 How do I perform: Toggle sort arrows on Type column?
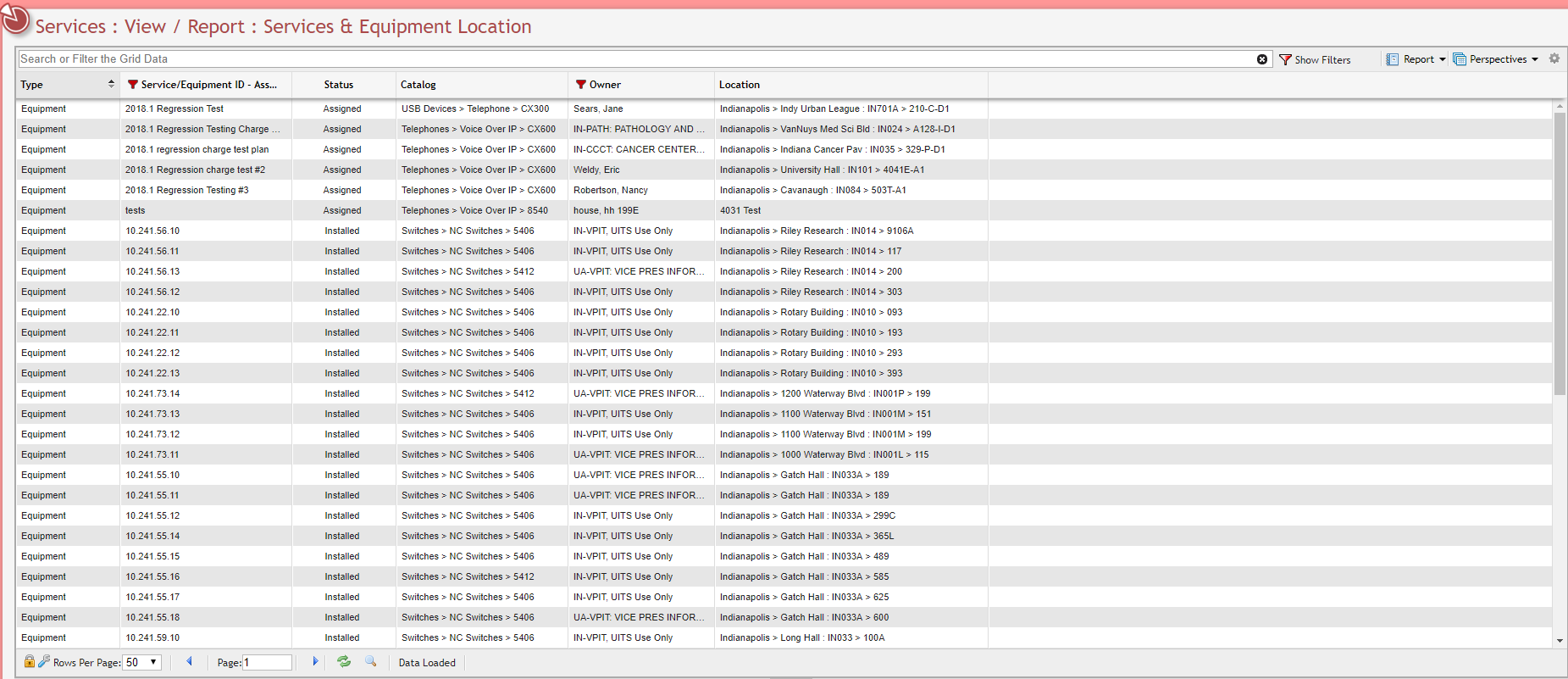coord(111,84)
